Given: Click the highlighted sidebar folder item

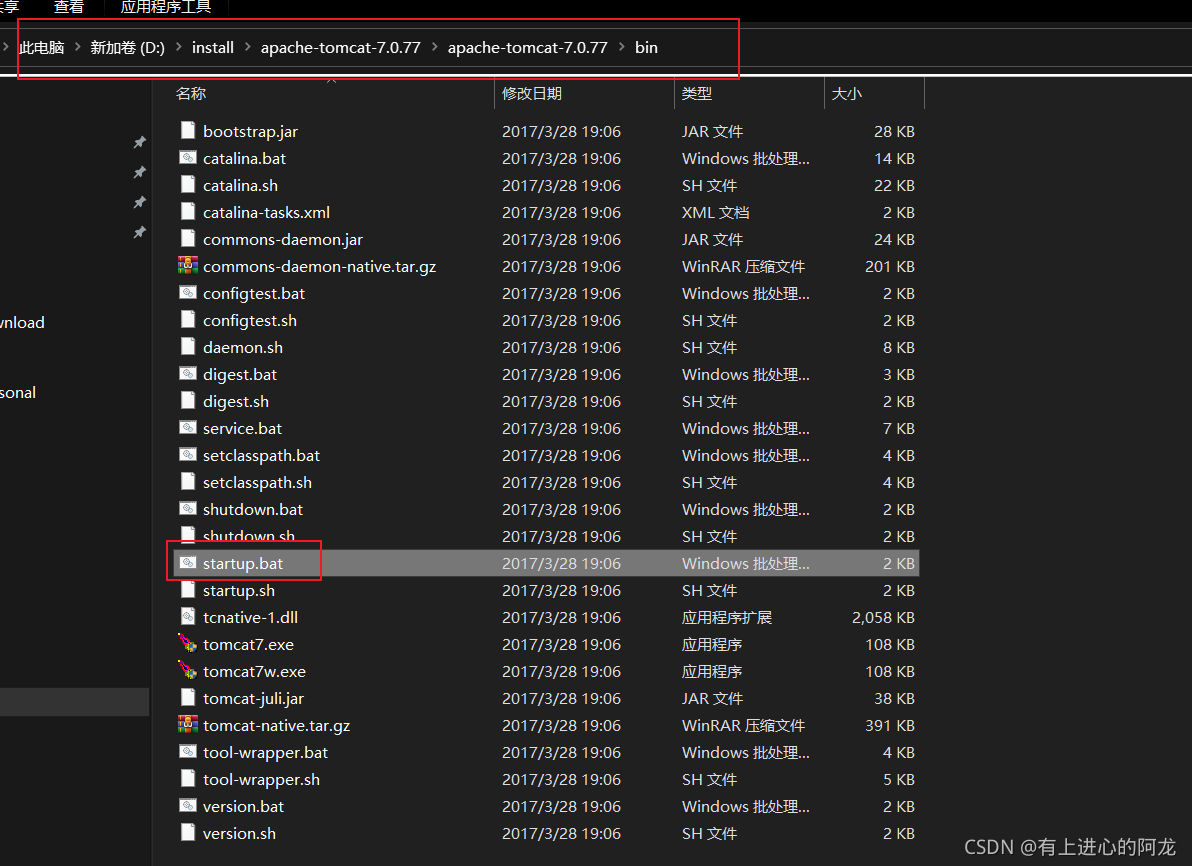Looking at the screenshot, I should pyautogui.click(x=74, y=702).
